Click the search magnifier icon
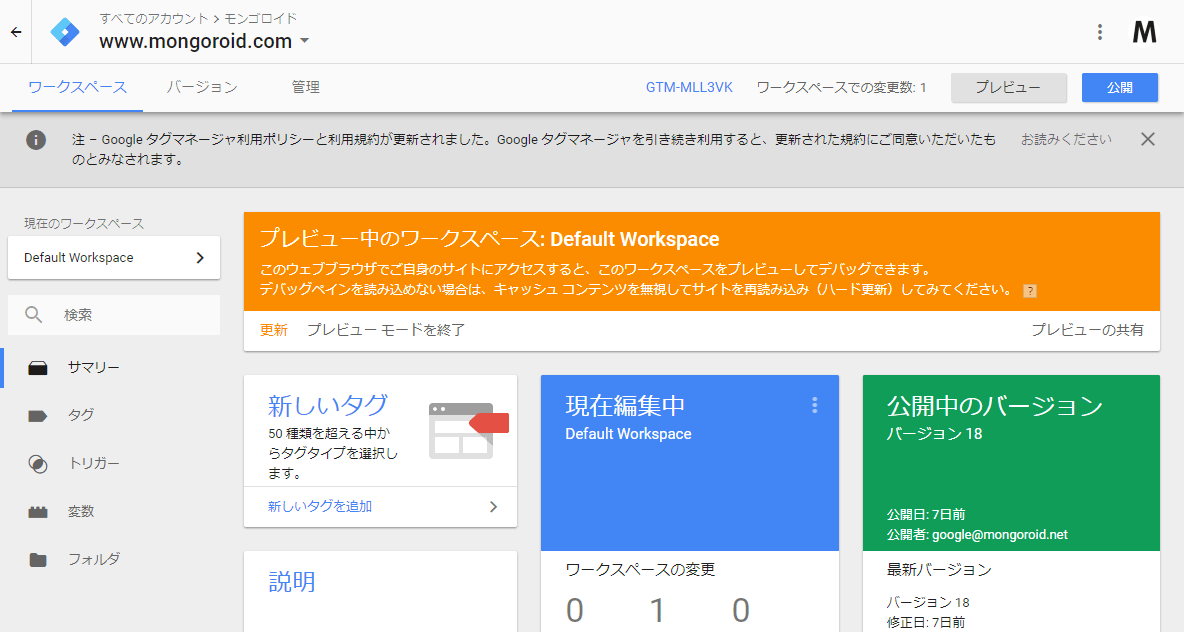1184x632 pixels. click(33, 314)
